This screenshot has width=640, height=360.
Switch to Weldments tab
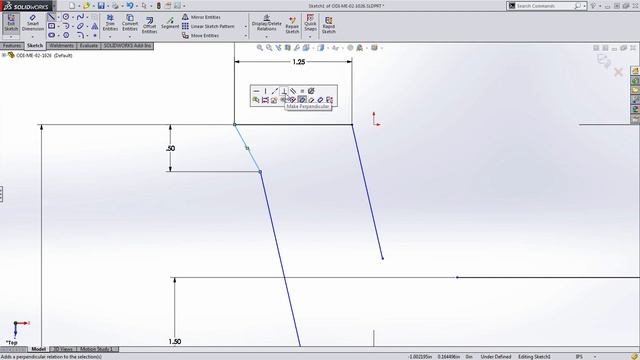point(62,46)
